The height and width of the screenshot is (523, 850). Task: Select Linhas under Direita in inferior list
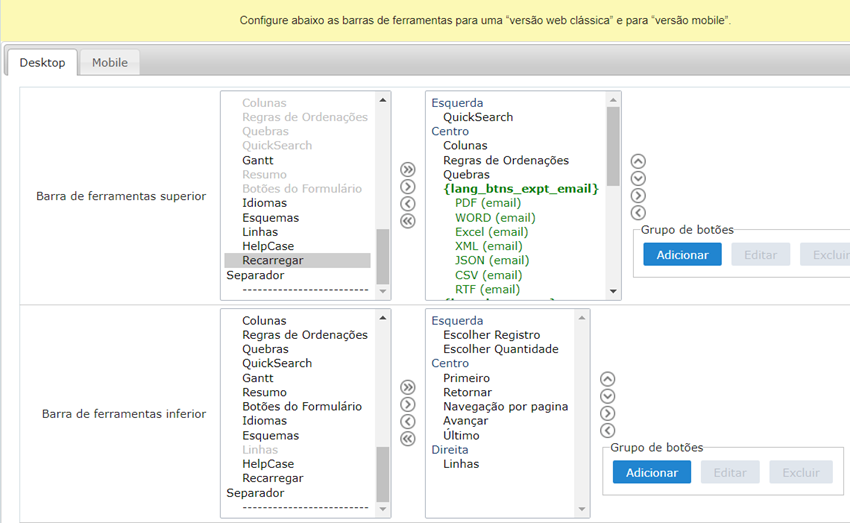click(461, 464)
